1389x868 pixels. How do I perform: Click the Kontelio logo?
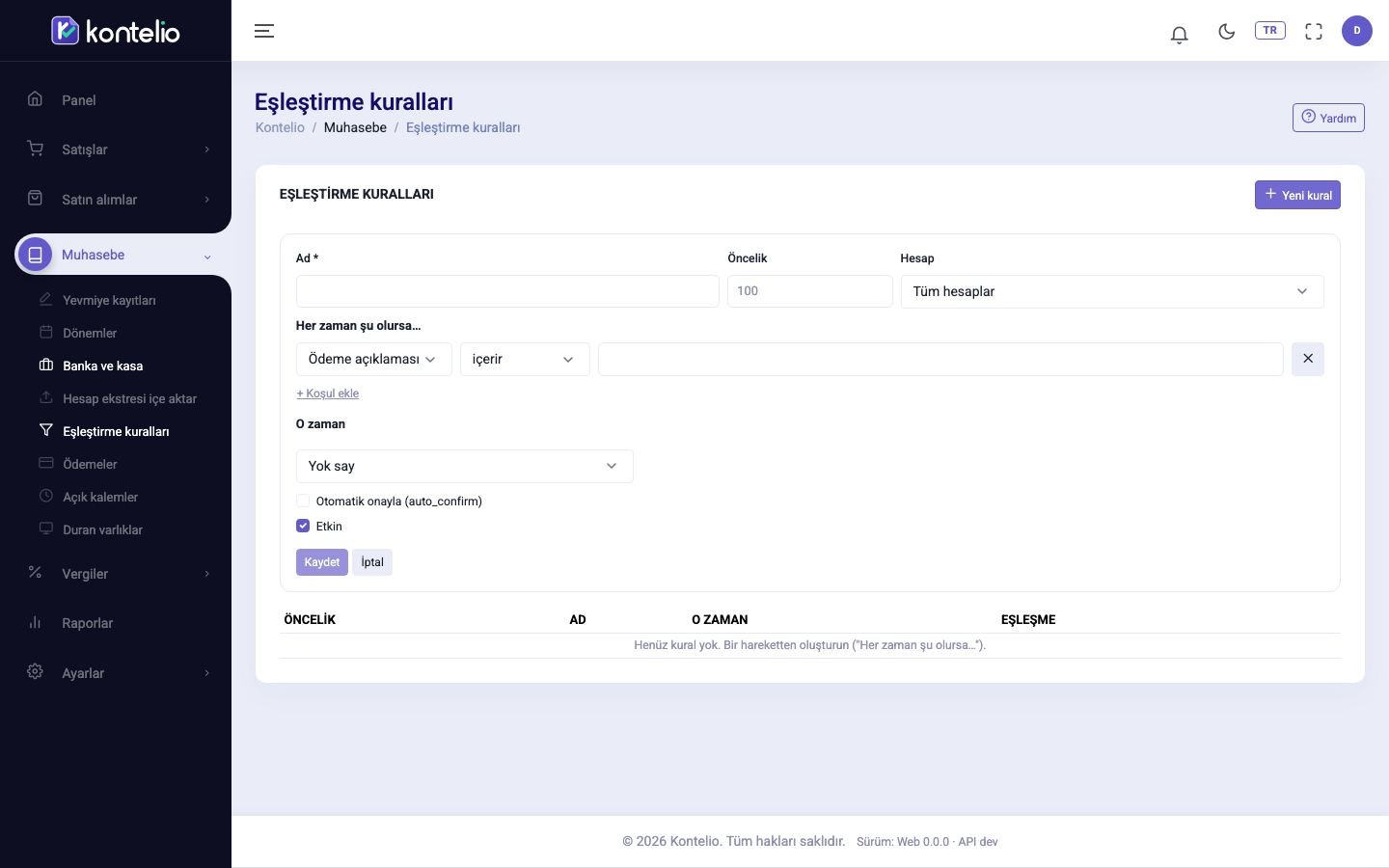click(116, 31)
